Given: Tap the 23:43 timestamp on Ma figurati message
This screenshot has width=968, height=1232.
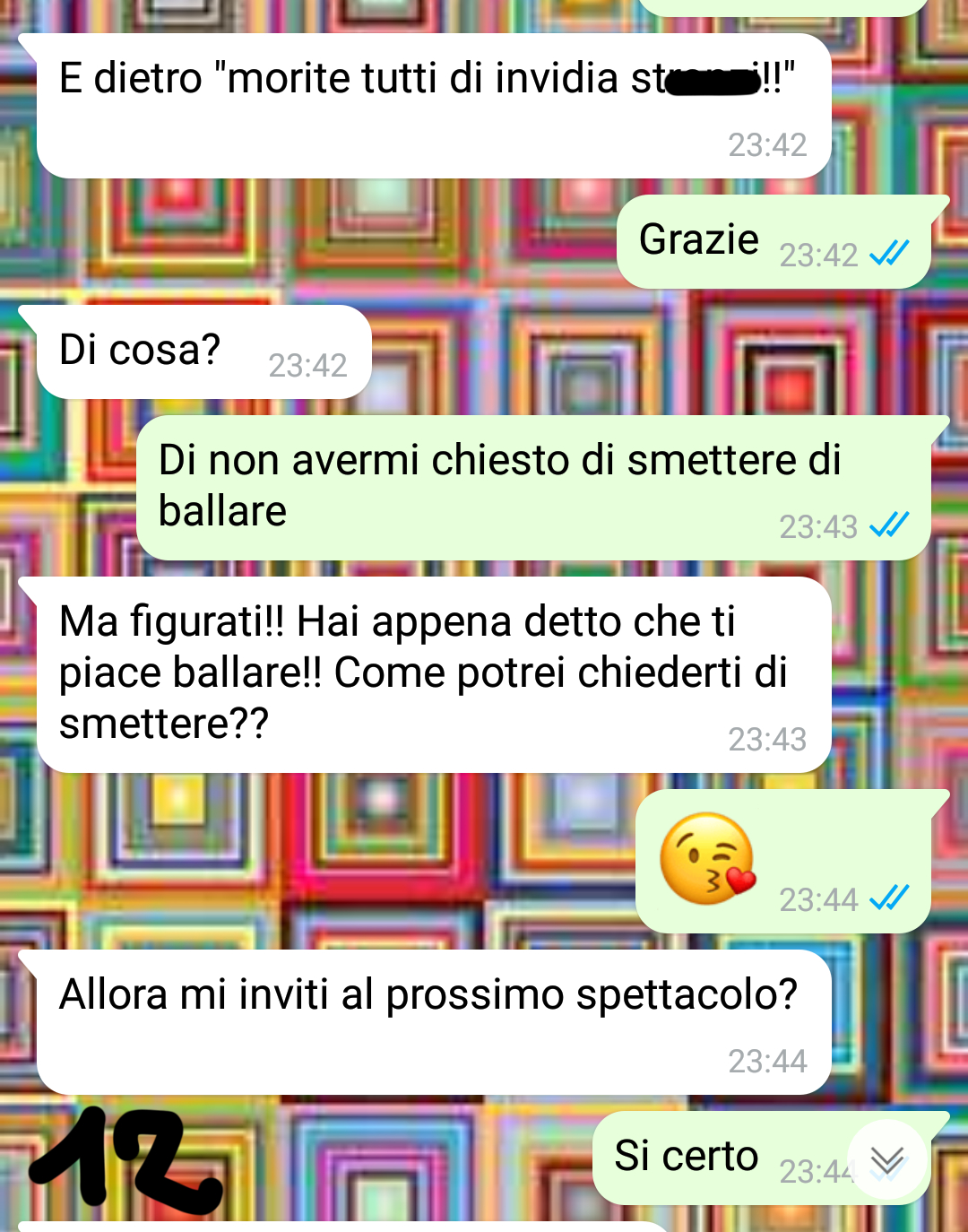Looking at the screenshot, I should point(767,740).
